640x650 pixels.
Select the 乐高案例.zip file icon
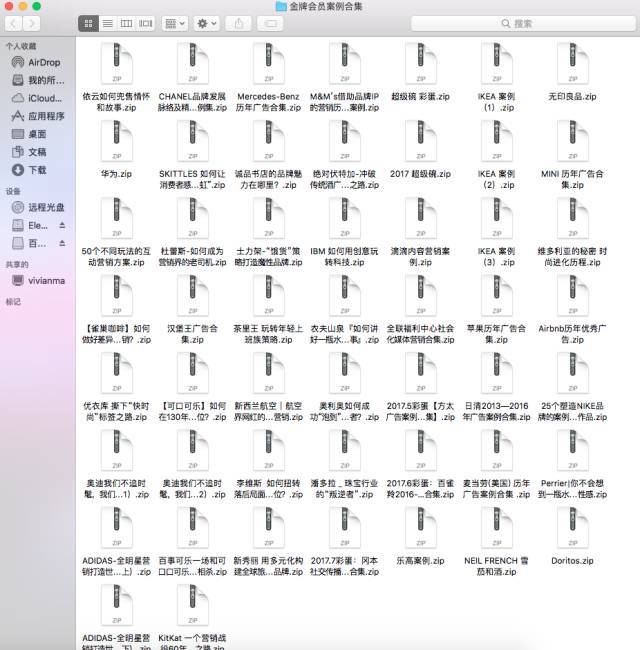pyautogui.click(x=421, y=528)
